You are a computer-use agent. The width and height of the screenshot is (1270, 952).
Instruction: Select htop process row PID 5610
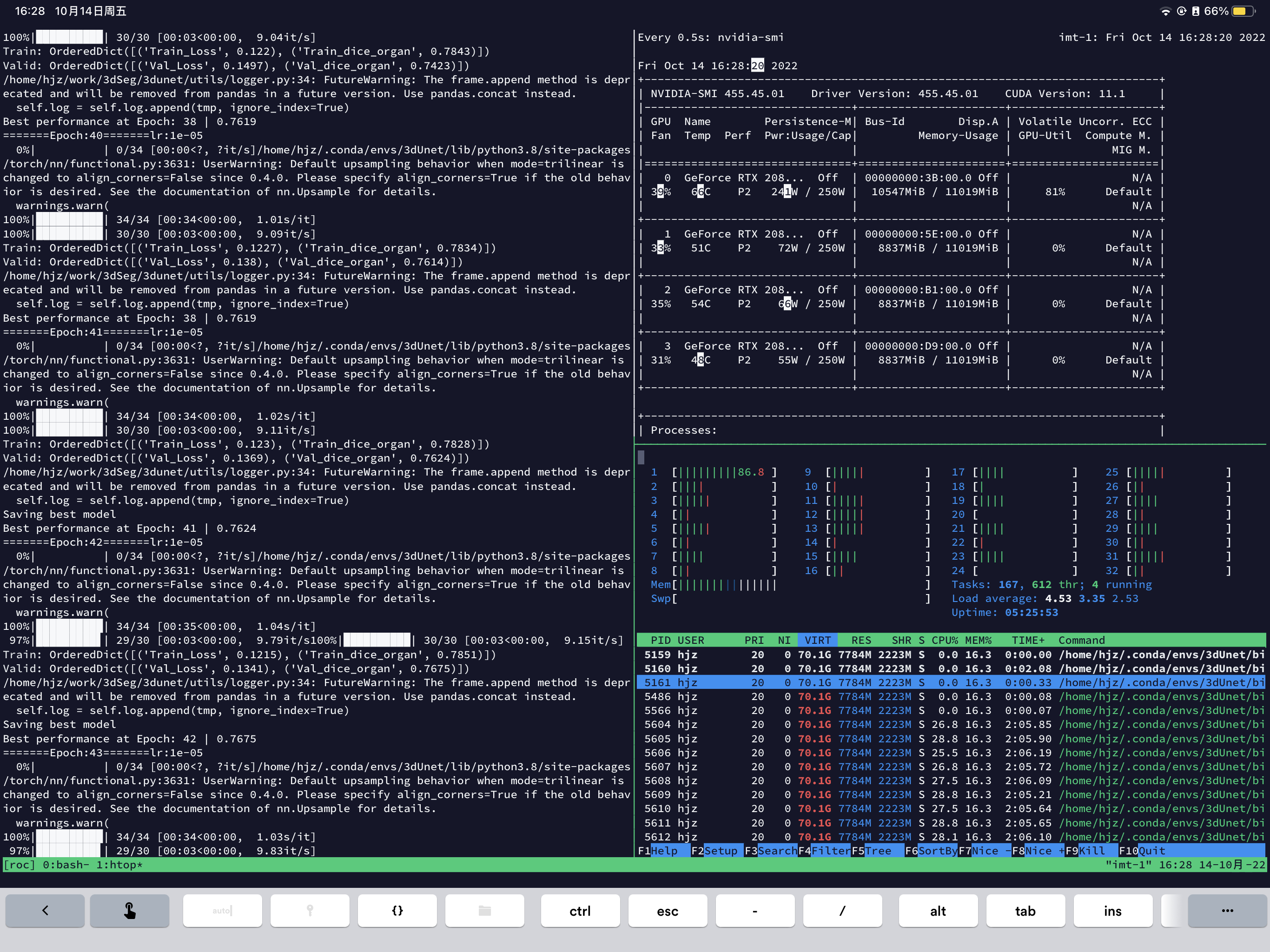click(952, 808)
